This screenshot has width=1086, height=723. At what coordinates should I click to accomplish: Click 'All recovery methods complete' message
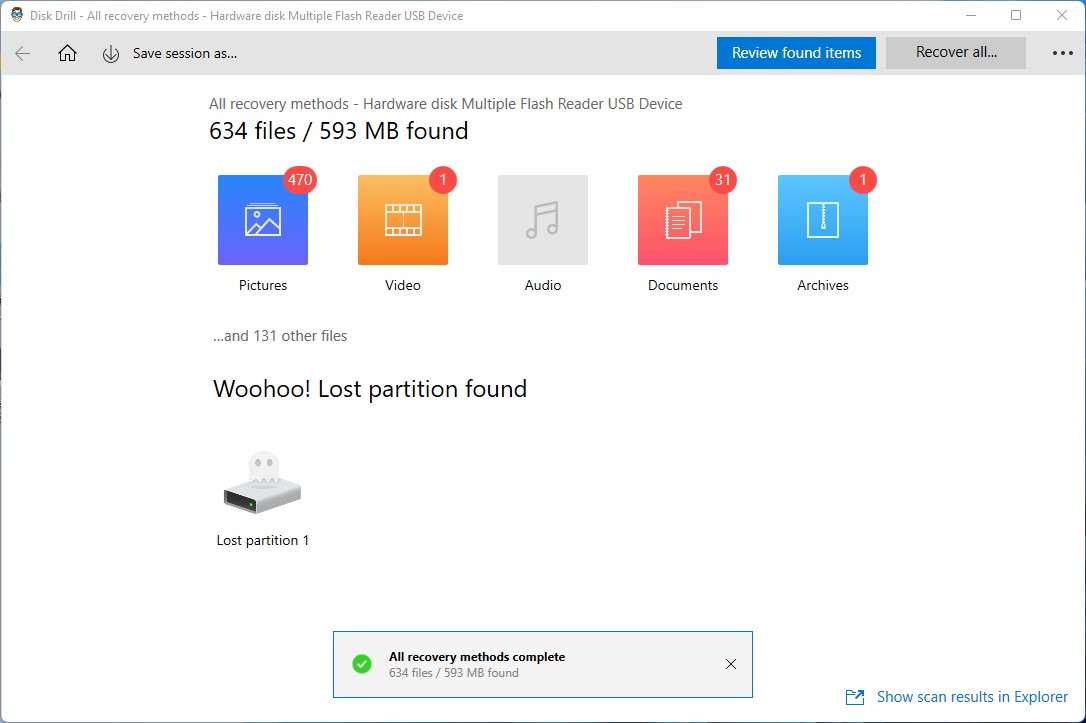pos(477,657)
